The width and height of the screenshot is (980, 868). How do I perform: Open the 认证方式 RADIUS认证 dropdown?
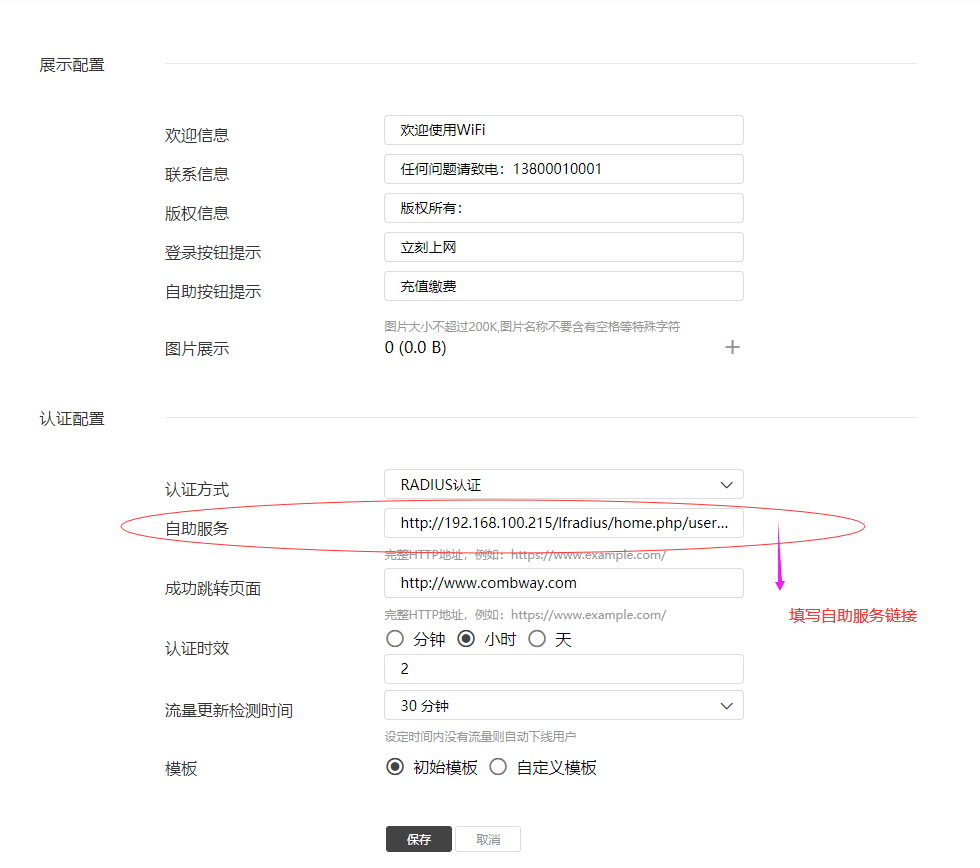click(563, 485)
